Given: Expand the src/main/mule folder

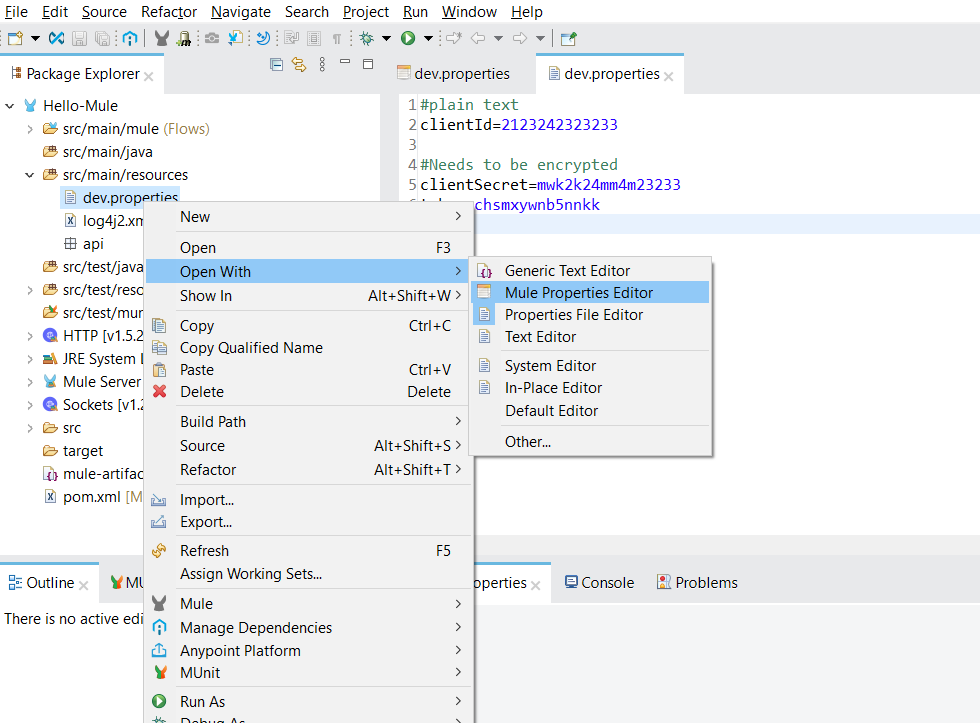Looking at the screenshot, I should [x=30, y=129].
